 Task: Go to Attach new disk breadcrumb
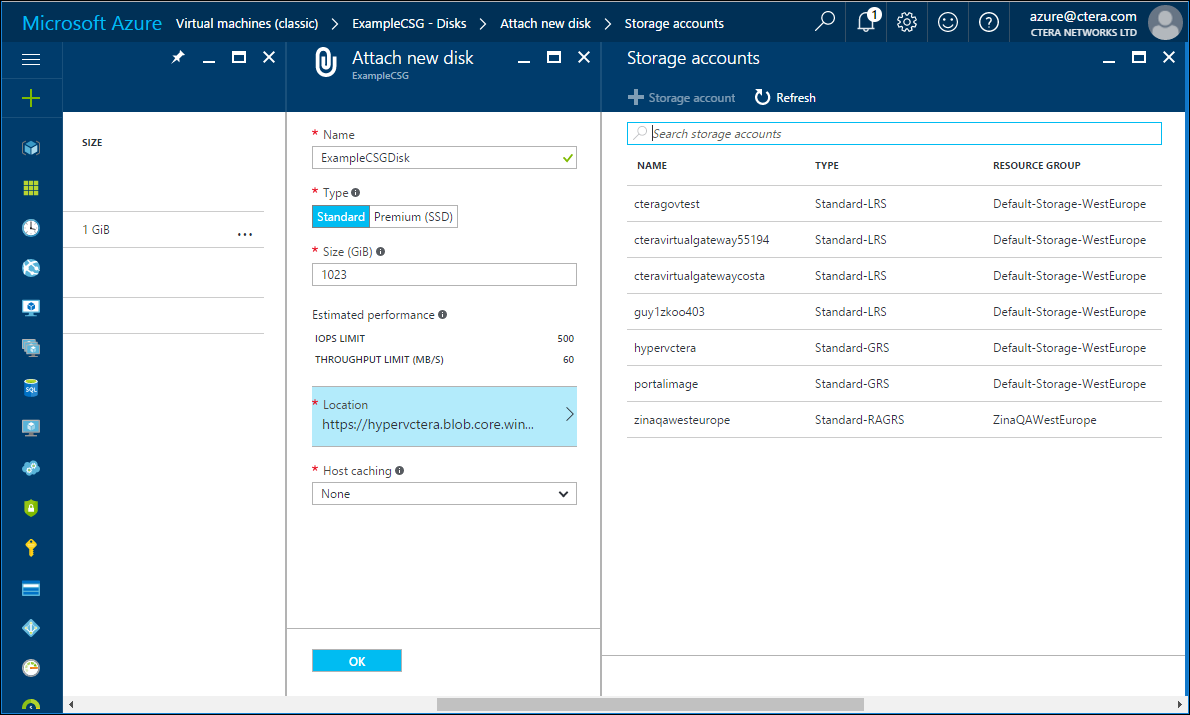click(x=545, y=24)
